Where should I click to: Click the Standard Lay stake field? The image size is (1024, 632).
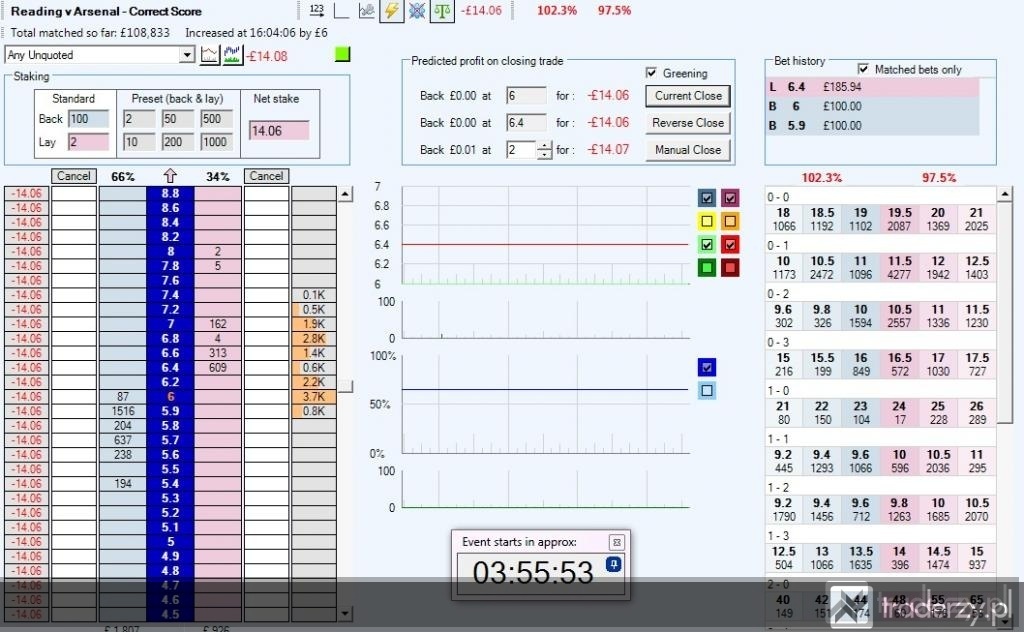pos(89,142)
